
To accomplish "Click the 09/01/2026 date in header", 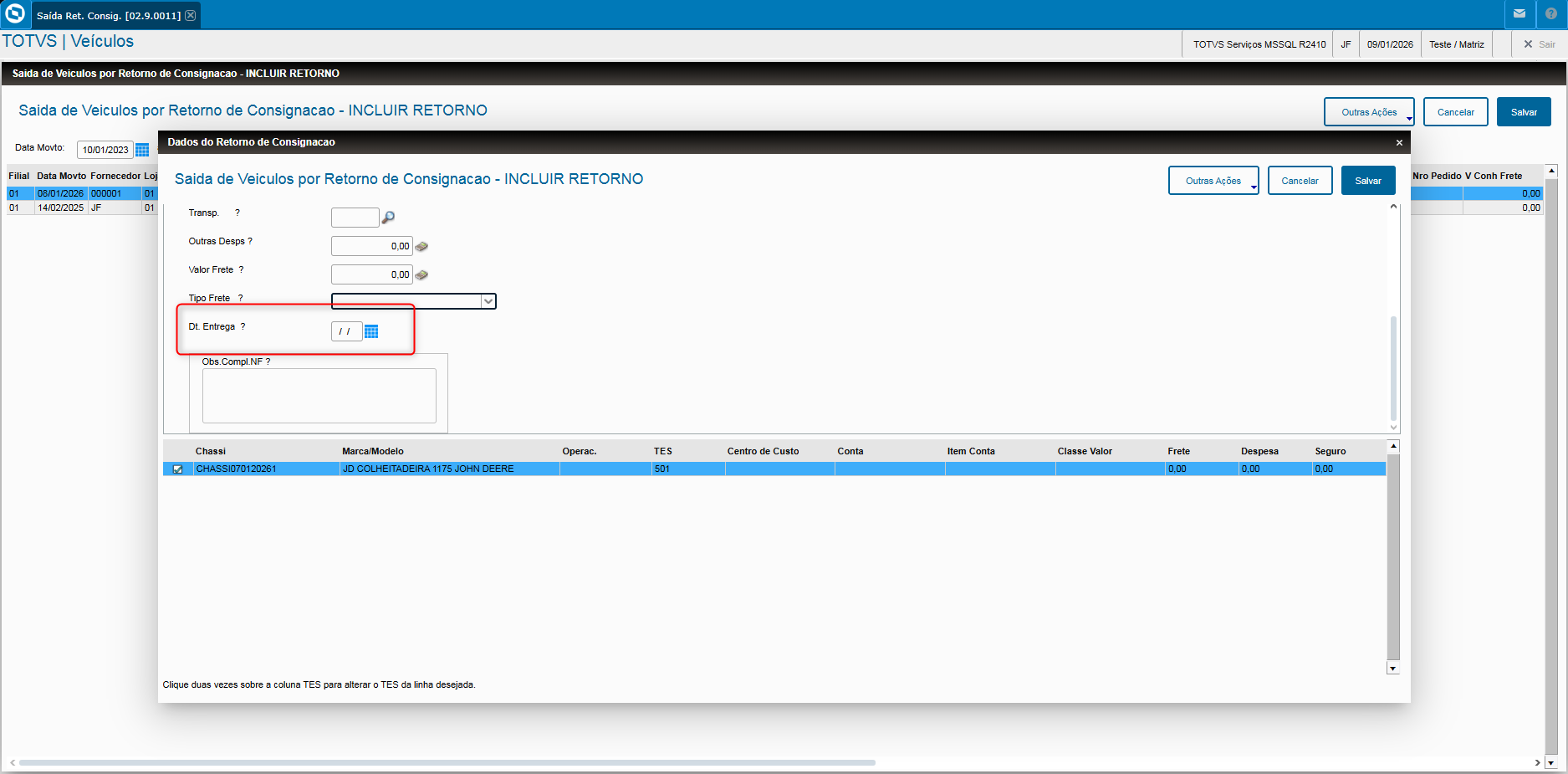I will tap(1390, 44).
